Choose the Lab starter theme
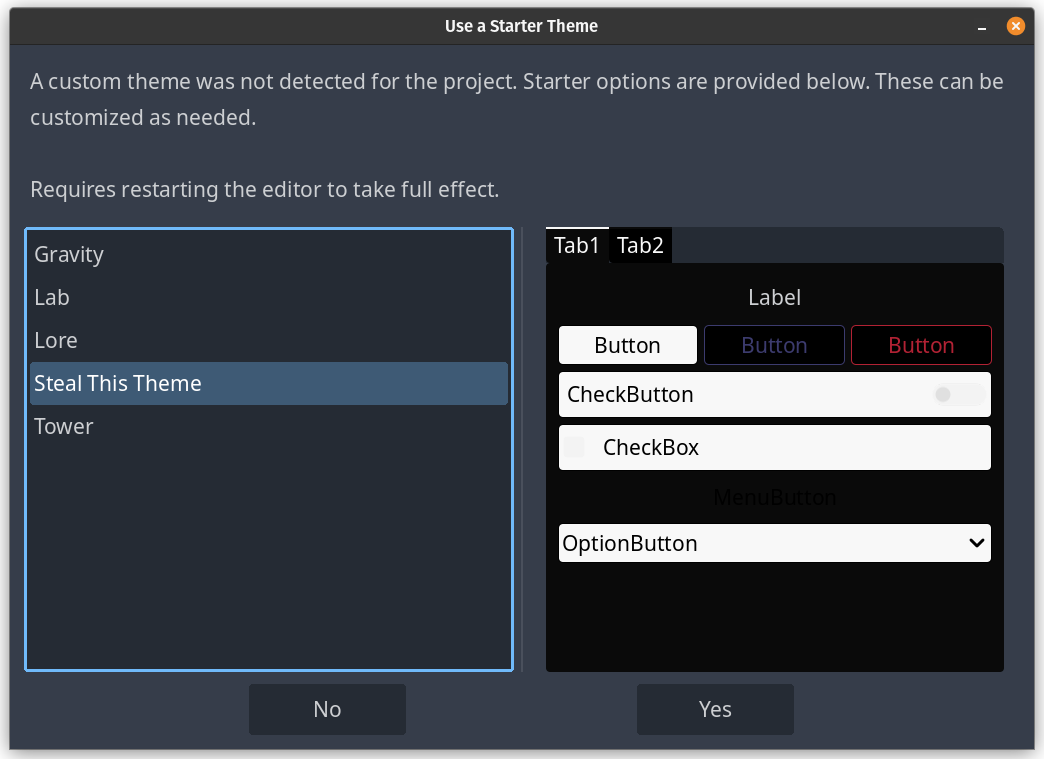 52,298
